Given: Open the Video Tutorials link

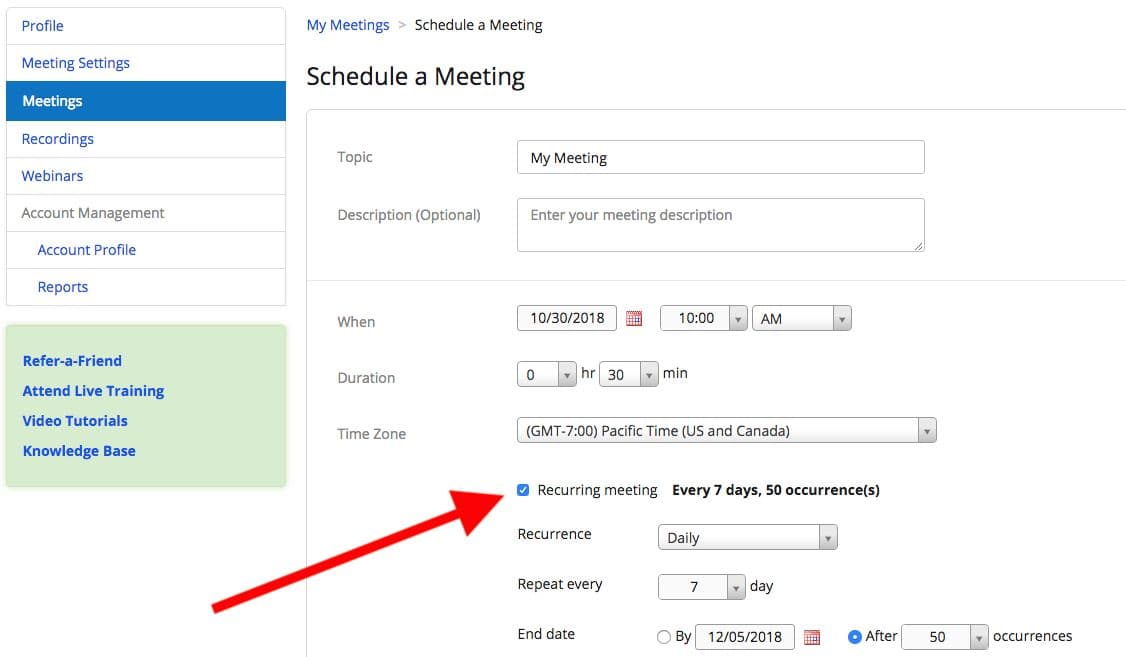Looking at the screenshot, I should click(75, 421).
